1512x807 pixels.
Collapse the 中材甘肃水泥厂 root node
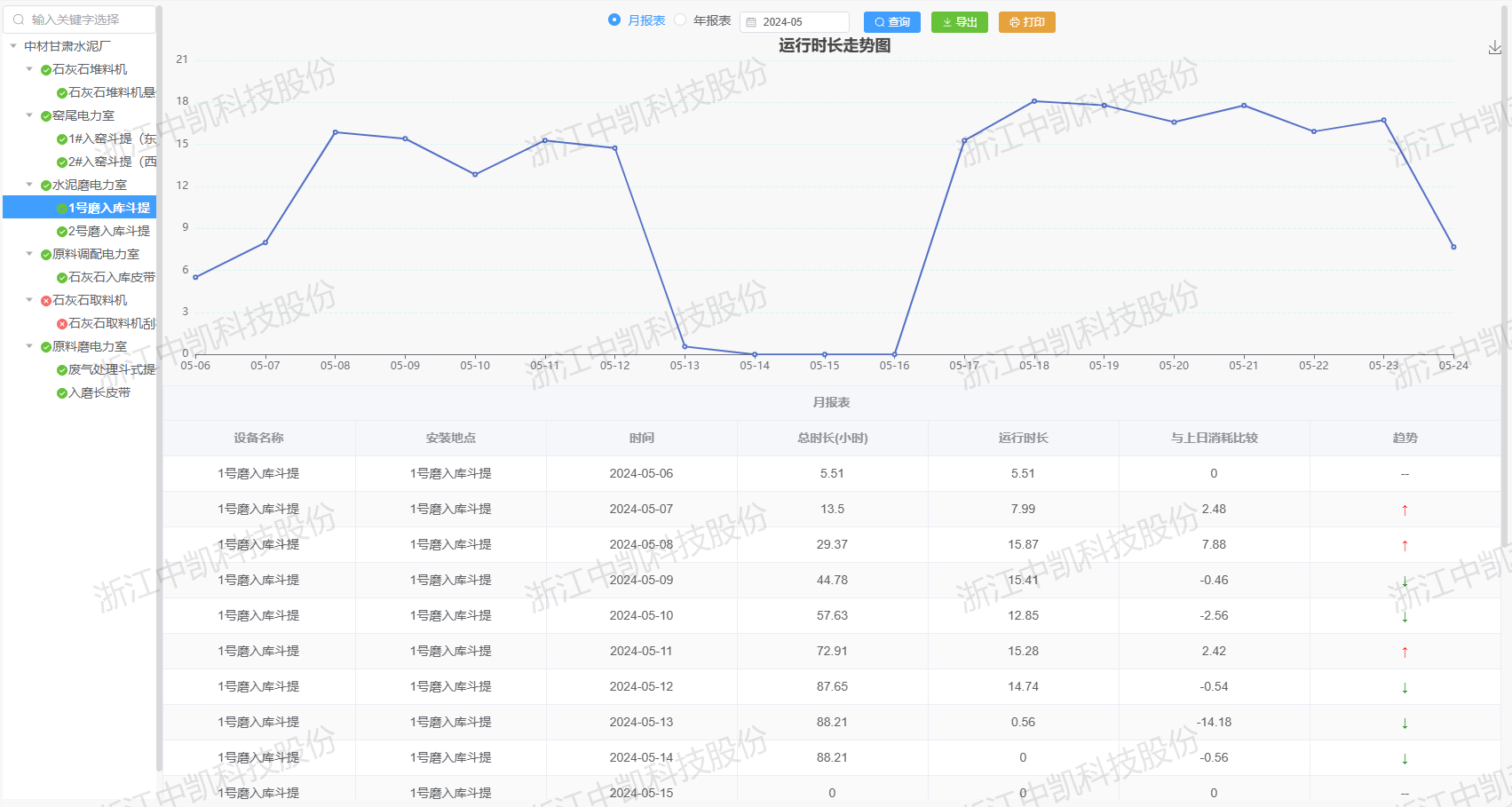(13, 46)
